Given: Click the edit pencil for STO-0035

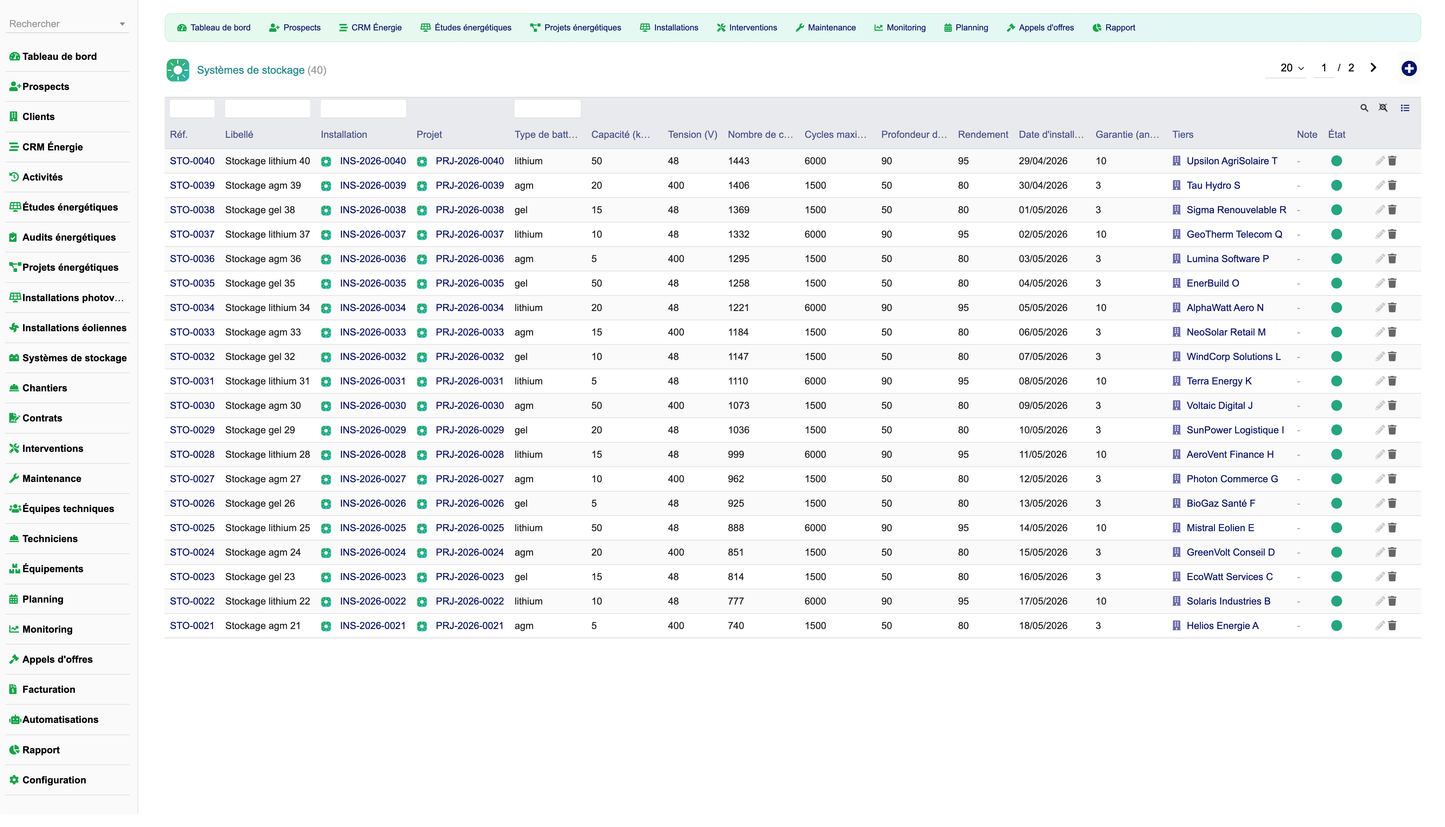Looking at the screenshot, I should point(1380,283).
